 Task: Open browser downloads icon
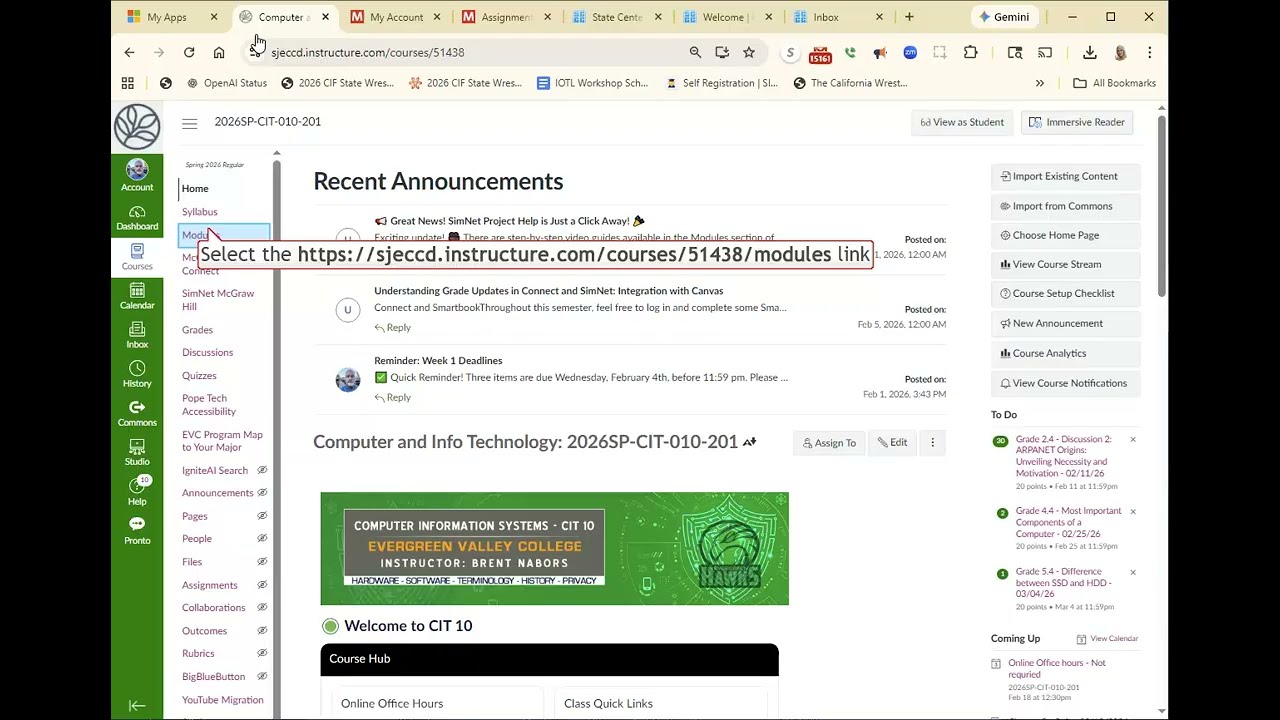1090,52
